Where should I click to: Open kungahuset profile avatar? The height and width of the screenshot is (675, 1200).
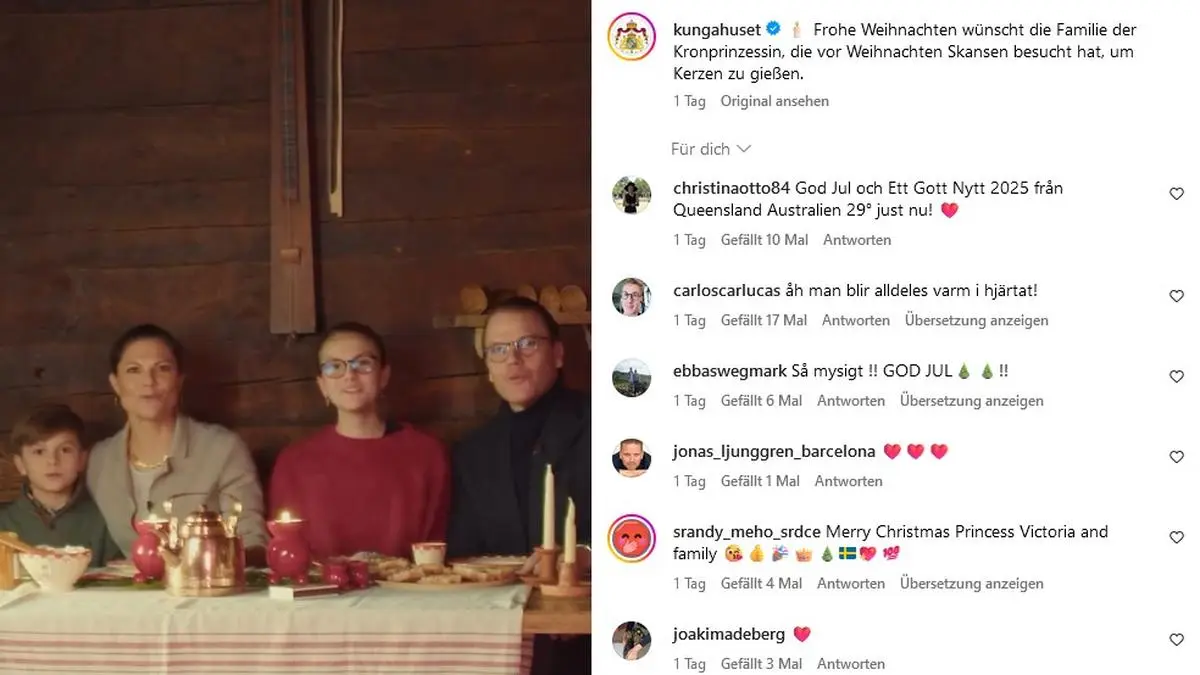[x=632, y=37]
